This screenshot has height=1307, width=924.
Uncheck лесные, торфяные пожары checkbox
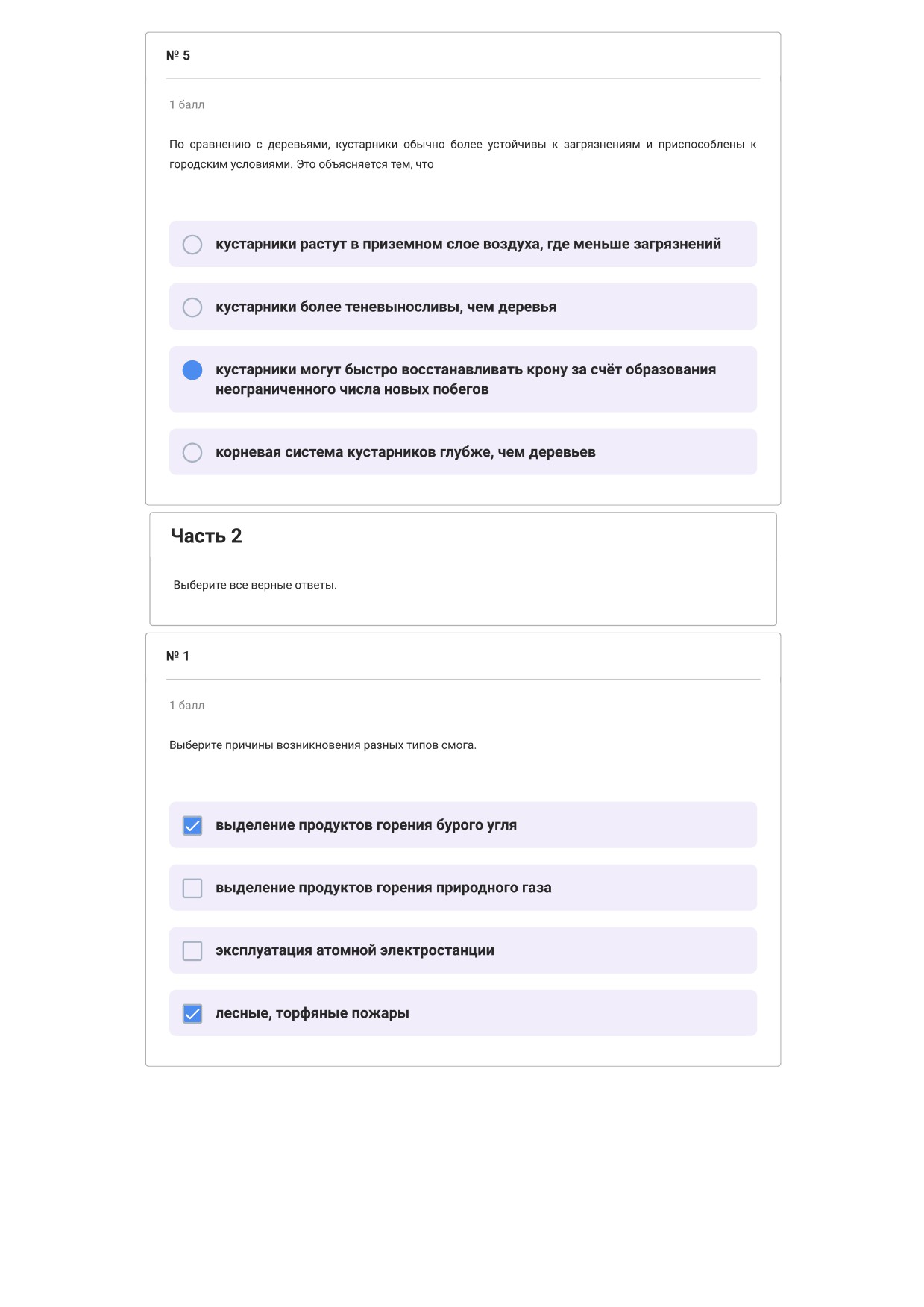pos(192,1013)
